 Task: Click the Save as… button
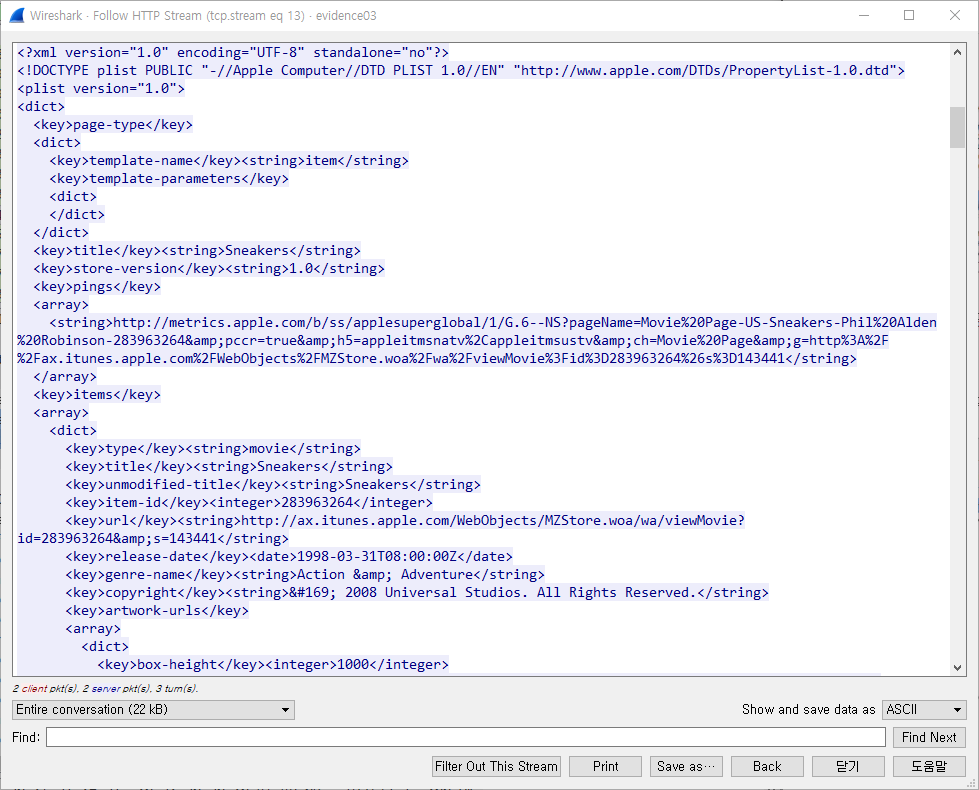pos(686,766)
